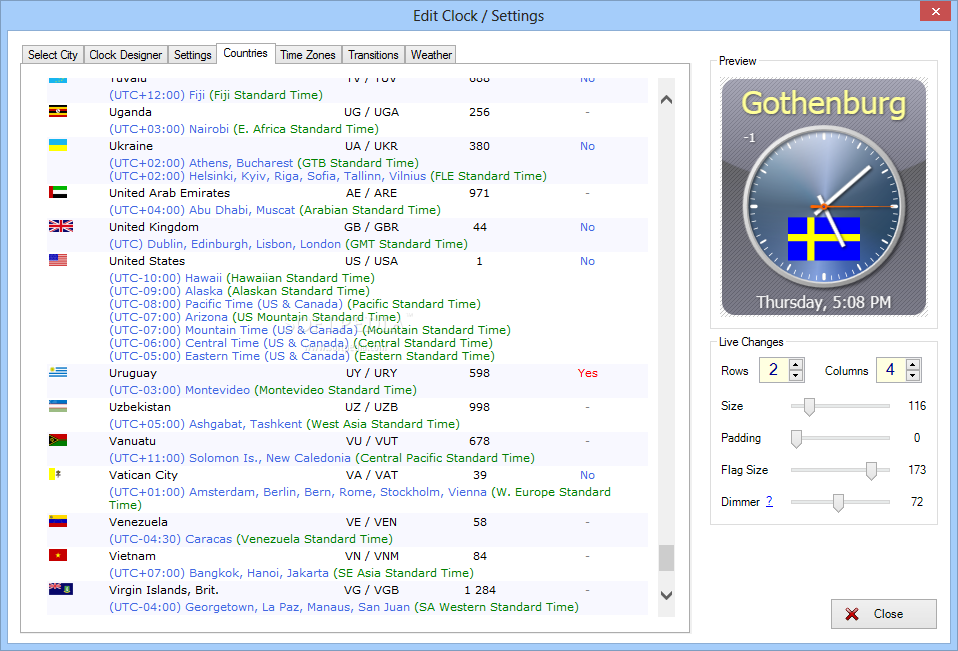Click the Nairobi UTC+03:00 time zone
Viewport: 958px width, 651px height.
(244, 129)
